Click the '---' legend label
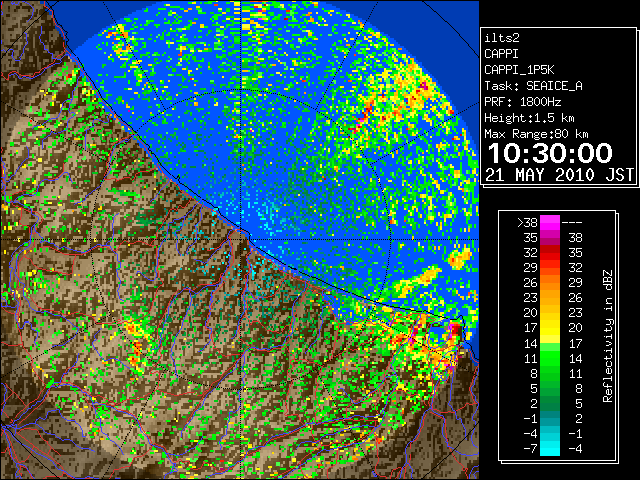The height and width of the screenshot is (480, 640). (572, 223)
